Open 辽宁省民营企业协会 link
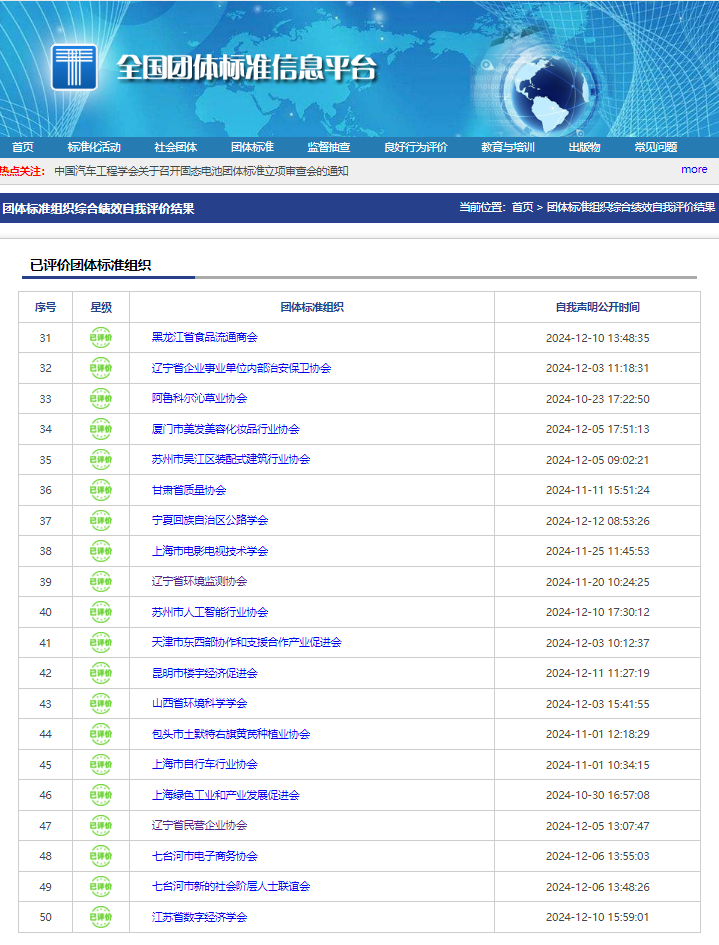This screenshot has width=719, height=945. (x=199, y=826)
